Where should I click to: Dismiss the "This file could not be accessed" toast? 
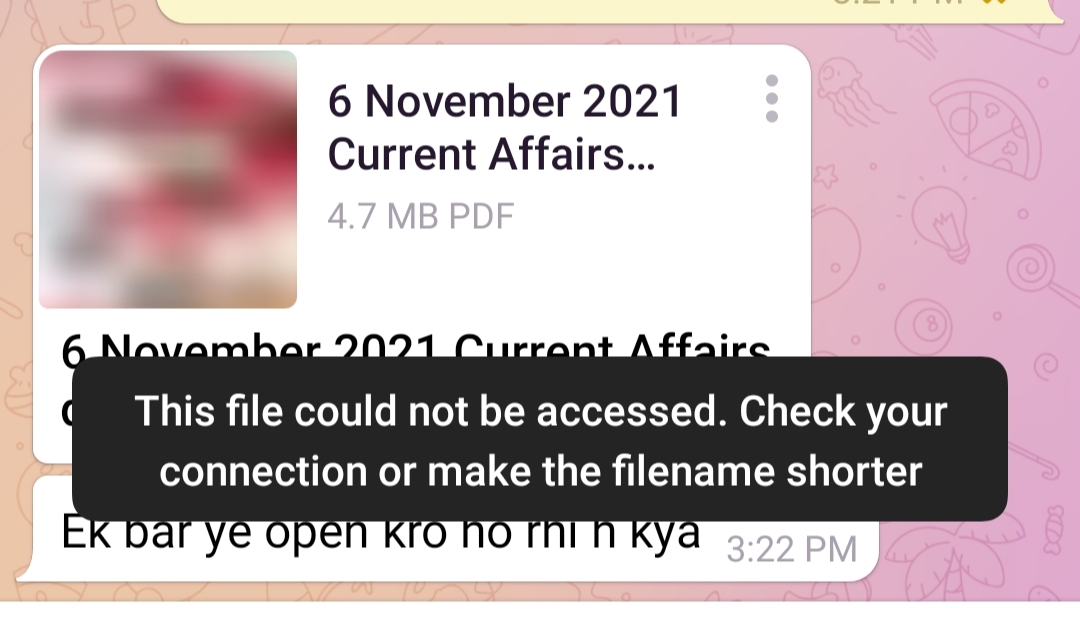(x=539, y=439)
